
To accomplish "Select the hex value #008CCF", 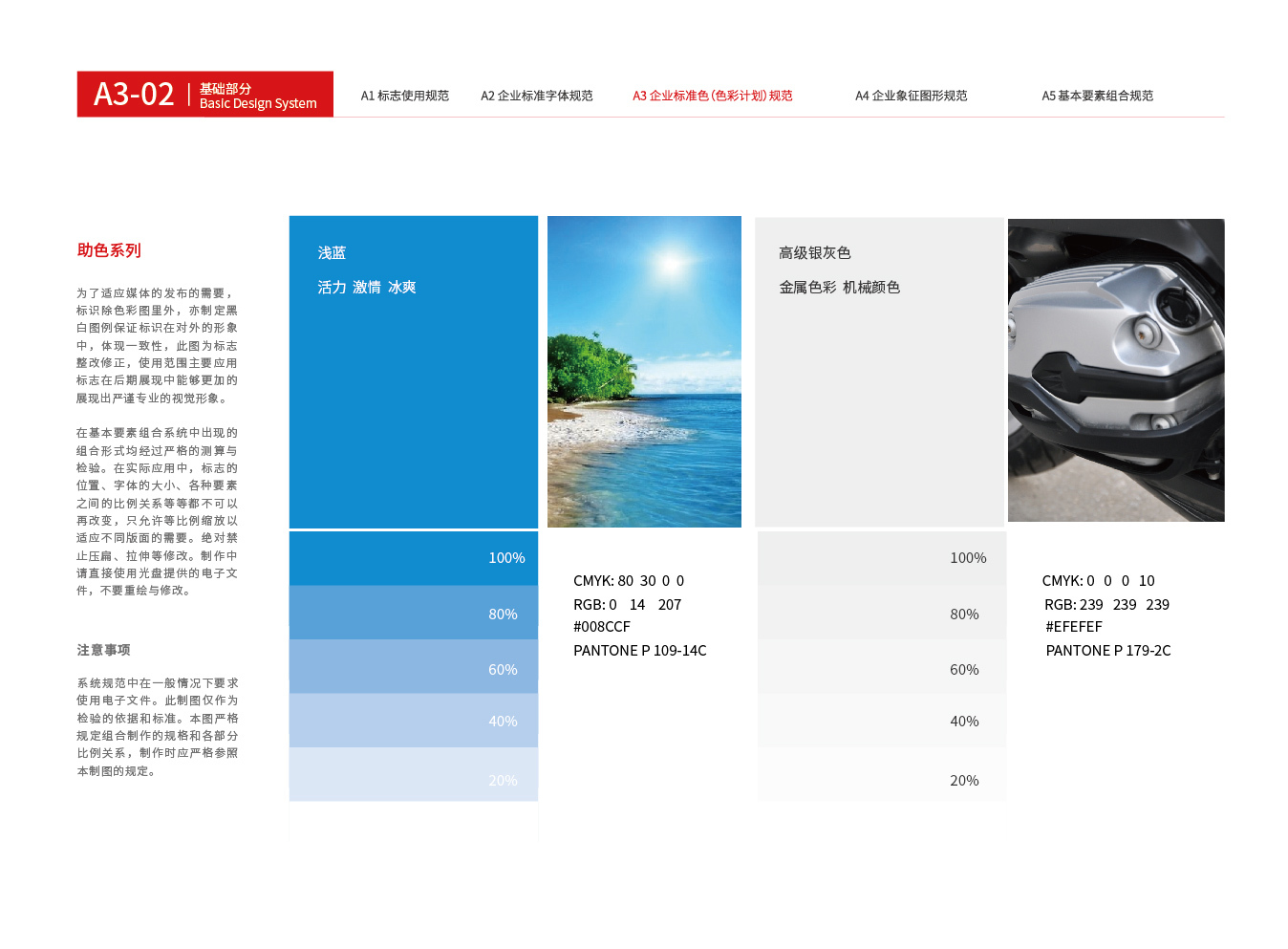I will pos(602,627).
